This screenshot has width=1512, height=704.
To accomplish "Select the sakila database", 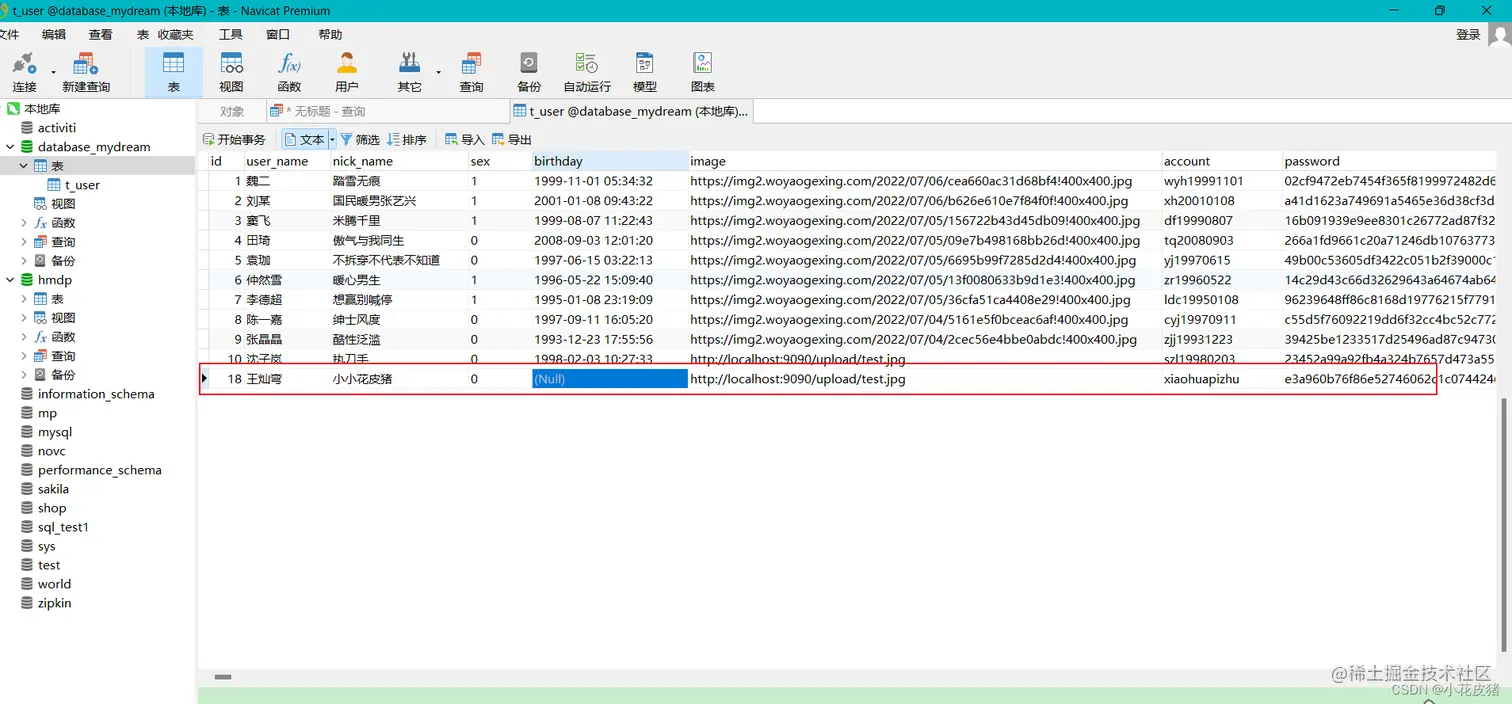I will [x=45, y=489].
